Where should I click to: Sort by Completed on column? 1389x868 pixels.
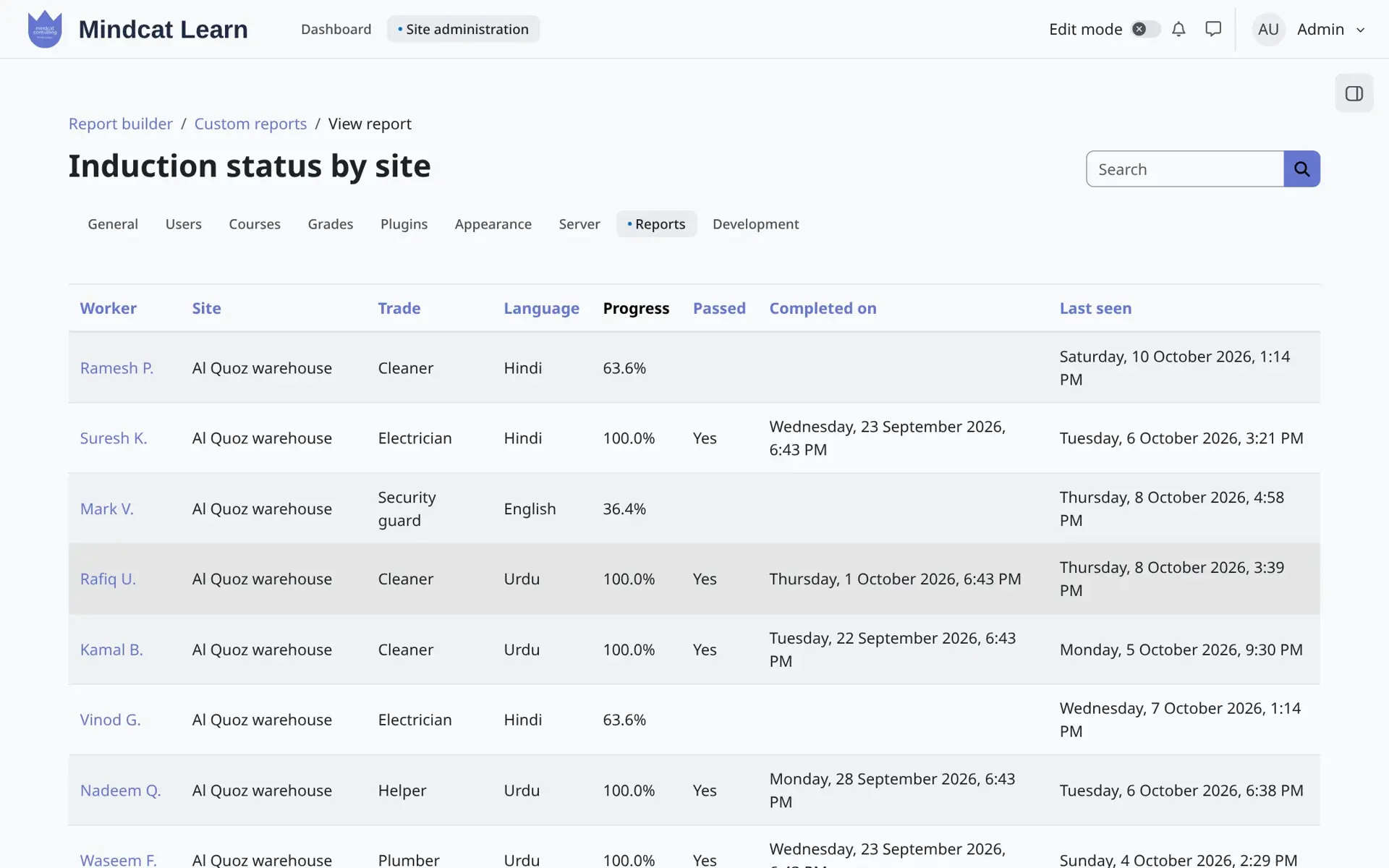823,308
